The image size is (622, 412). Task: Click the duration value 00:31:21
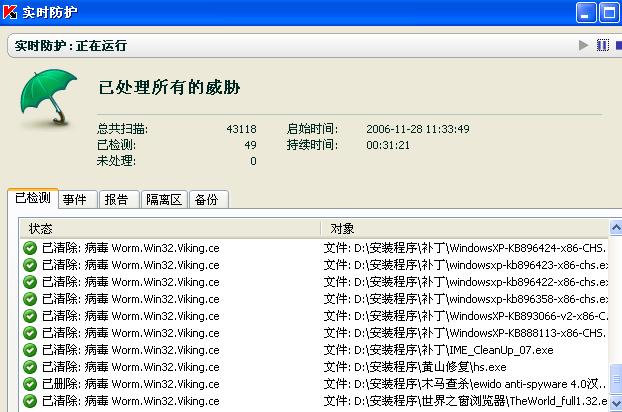click(388, 145)
